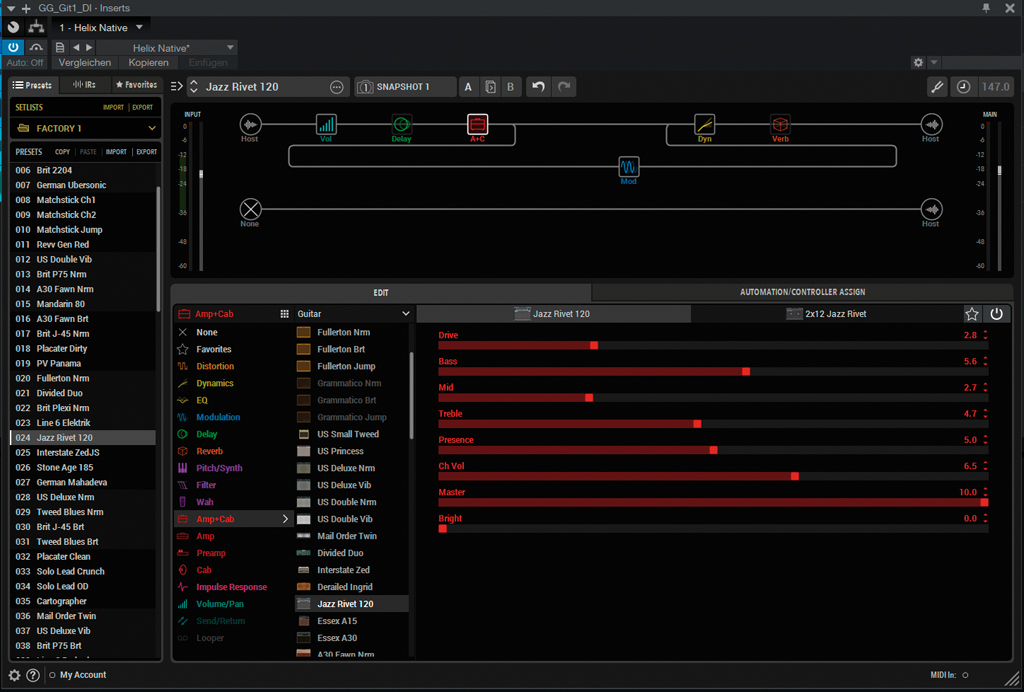Switch to the IRs tab
The width and height of the screenshot is (1024, 692).
(x=84, y=85)
